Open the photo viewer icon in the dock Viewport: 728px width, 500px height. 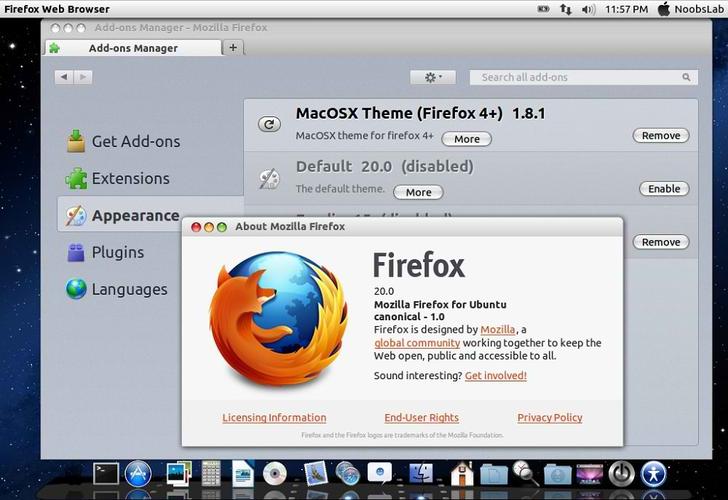(x=179, y=474)
